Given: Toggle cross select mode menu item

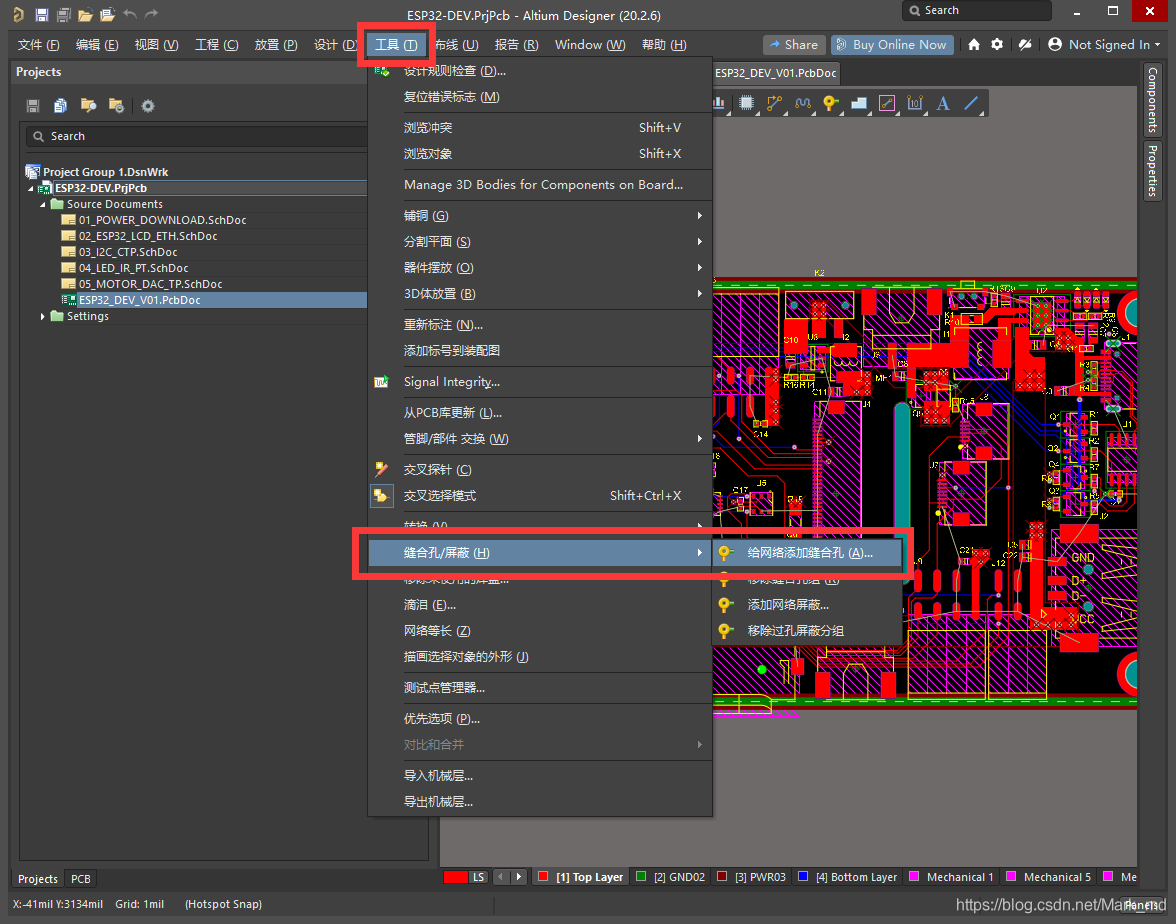Looking at the screenshot, I should (539, 496).
